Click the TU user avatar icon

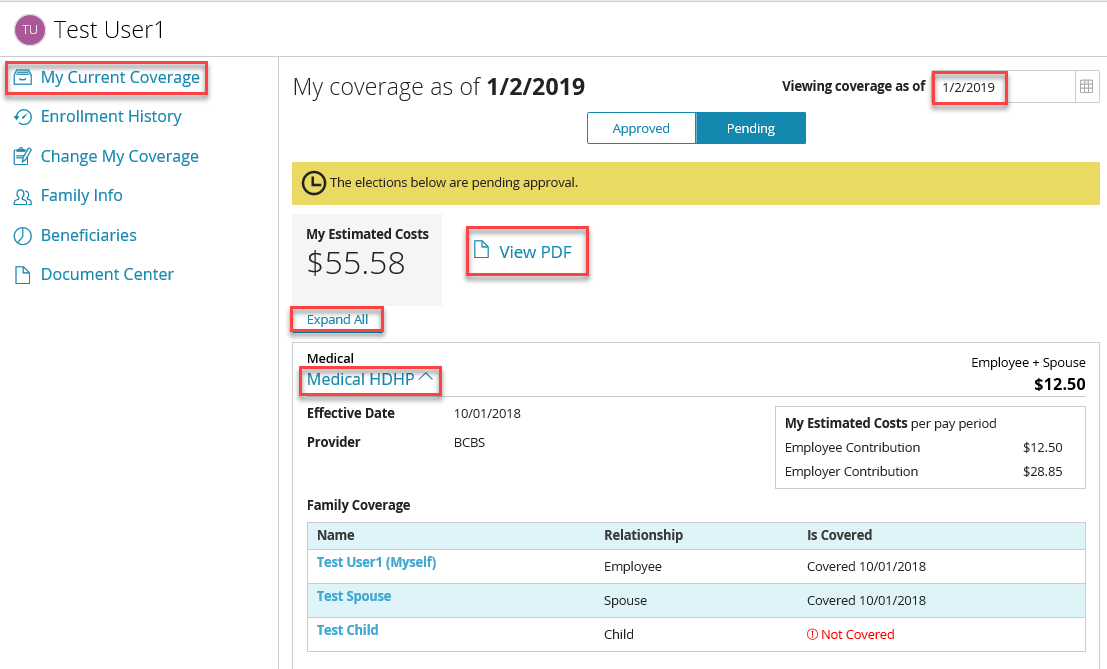(31, 30)
